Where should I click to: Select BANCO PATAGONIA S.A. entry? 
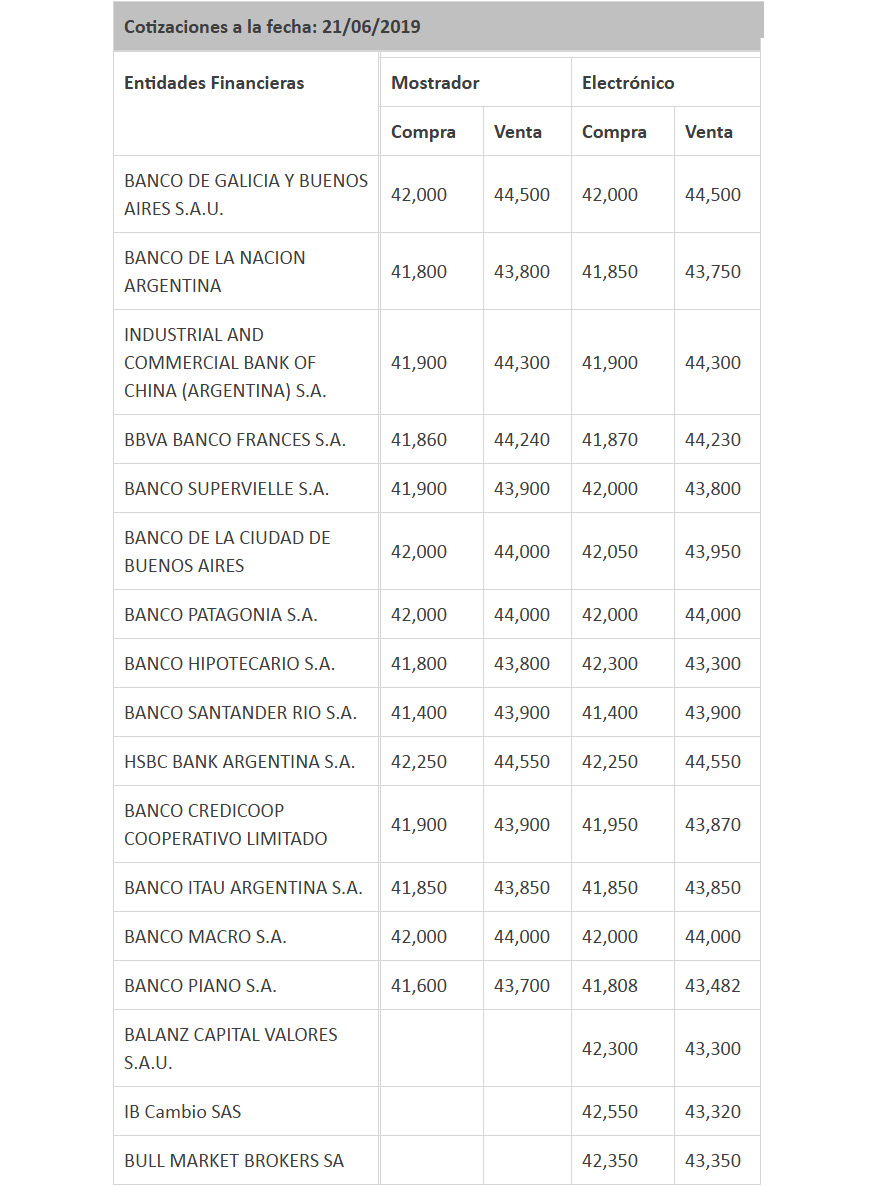coord(221,615)
